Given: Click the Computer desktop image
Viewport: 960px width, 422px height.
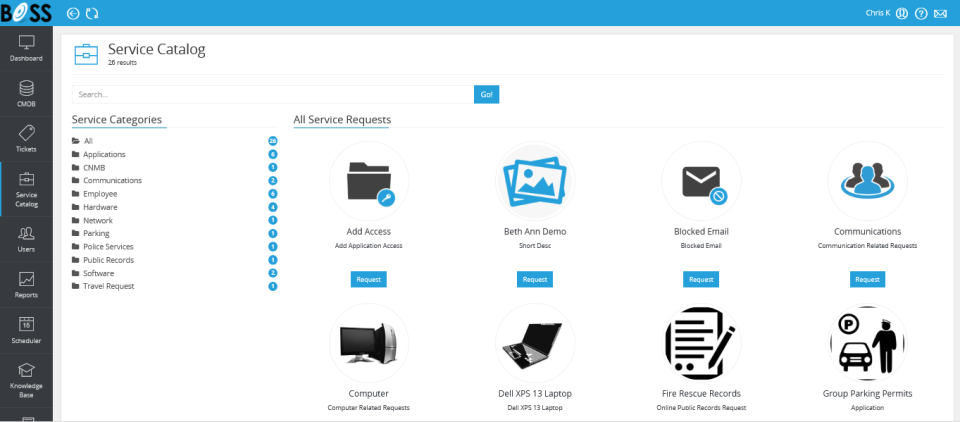Looking at the screenshot, I should pos(369,343).
